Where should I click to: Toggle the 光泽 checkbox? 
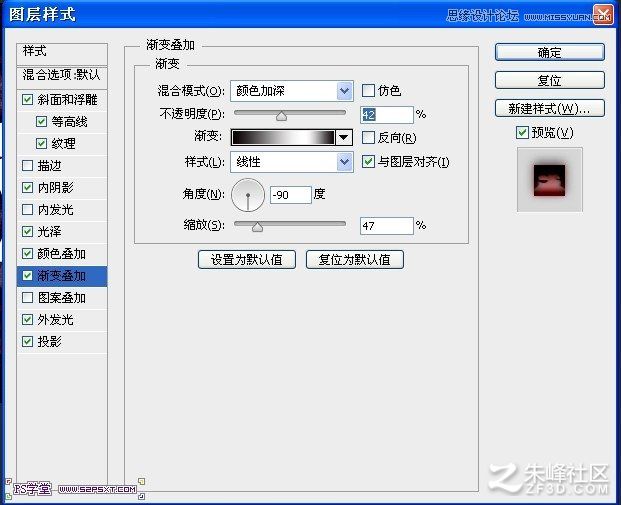click(x=27, y=231)
